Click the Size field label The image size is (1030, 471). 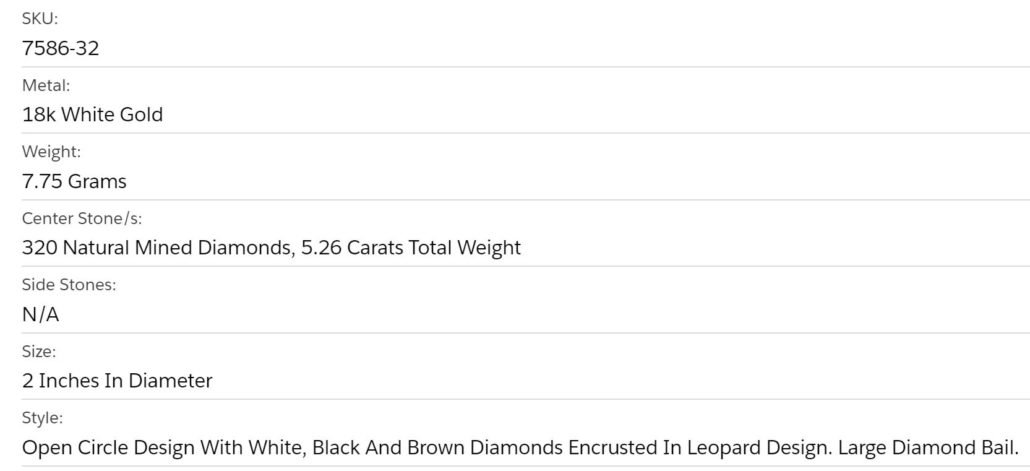pos(39,352)
